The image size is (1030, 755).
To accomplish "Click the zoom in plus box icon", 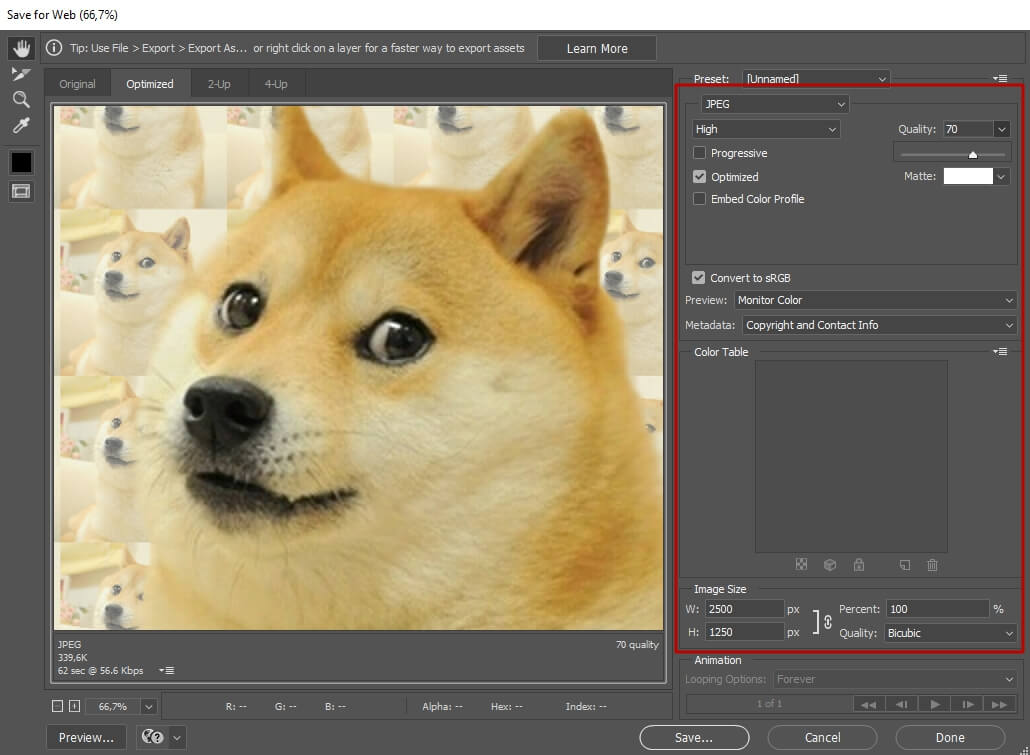I will click(x=74, y=706).
